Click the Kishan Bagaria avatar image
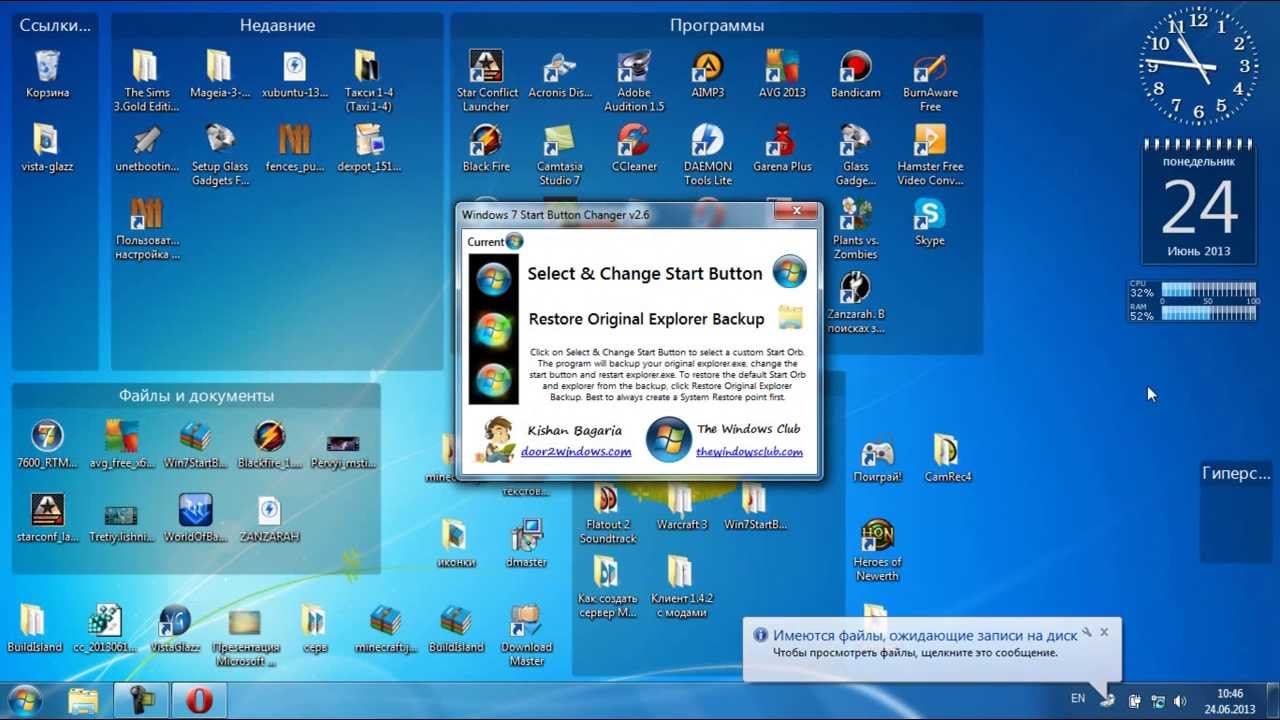1280x720 pixels. (496, 440)
